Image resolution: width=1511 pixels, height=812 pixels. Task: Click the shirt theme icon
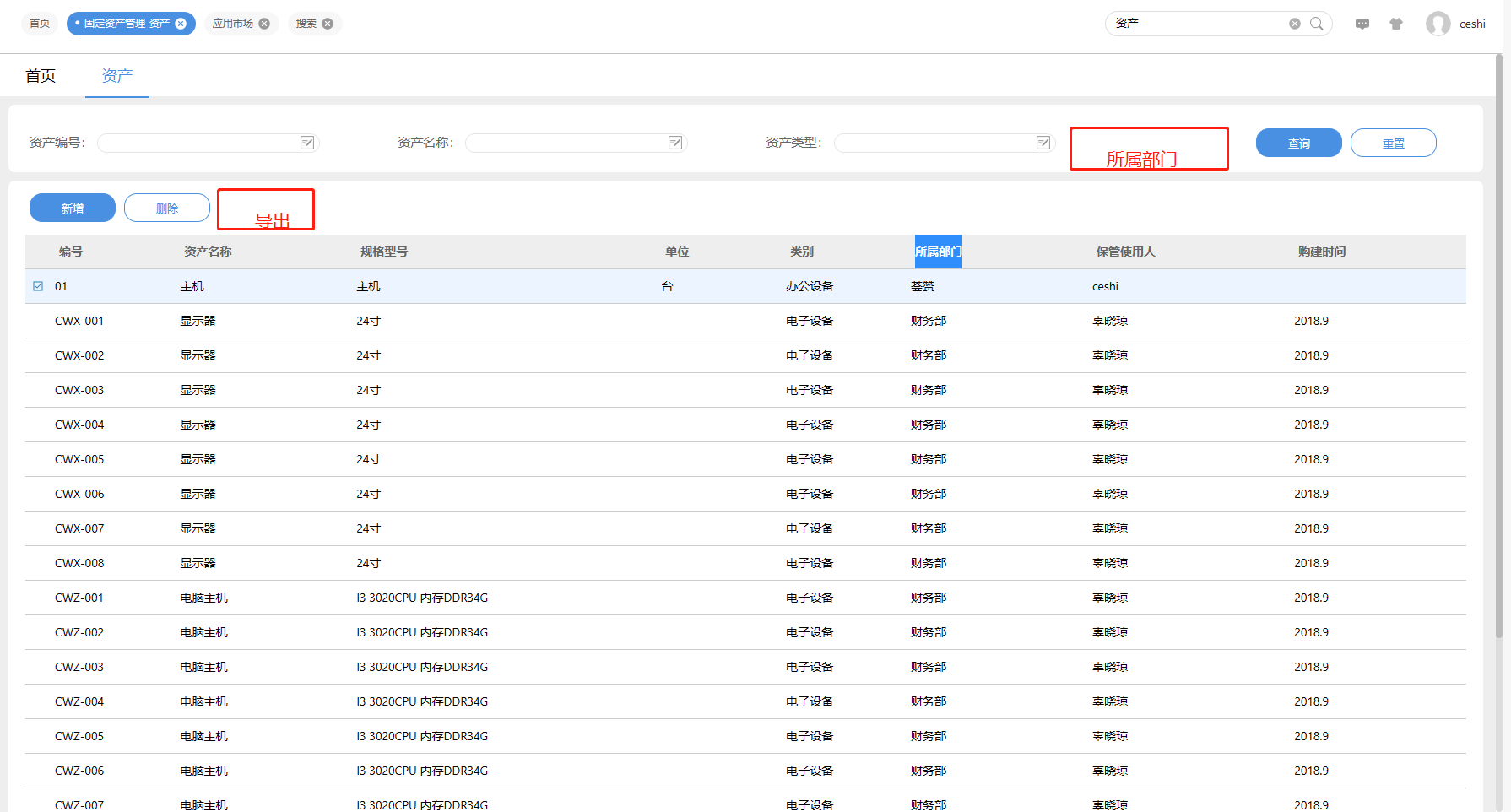(x=1395, y=24)
